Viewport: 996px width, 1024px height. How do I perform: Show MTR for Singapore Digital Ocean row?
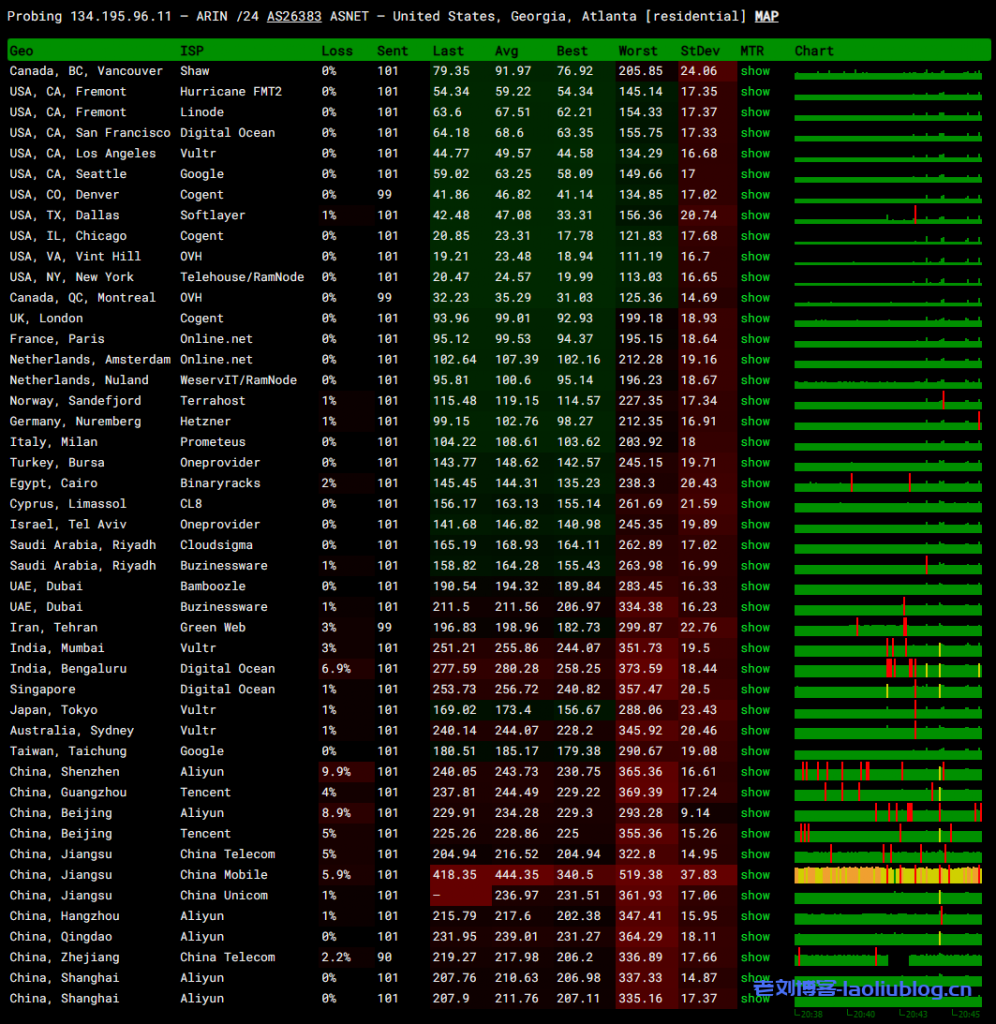[755, 689]
